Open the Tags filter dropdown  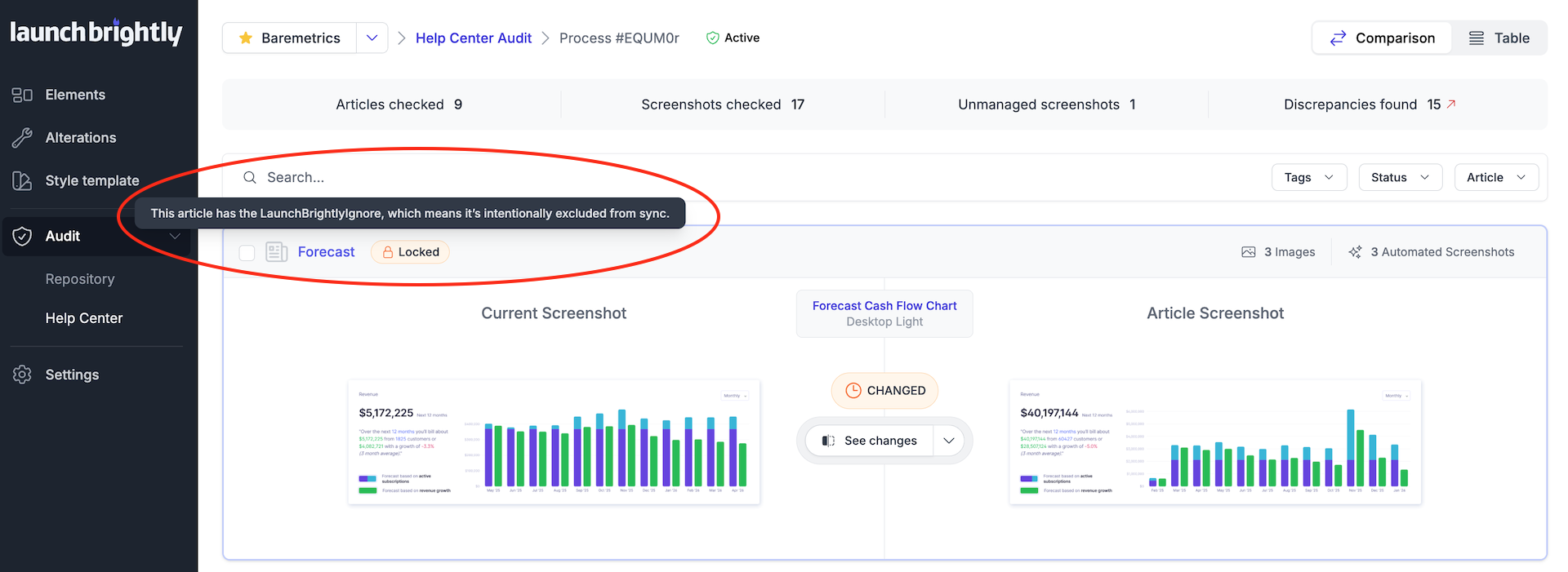(x=1309, y=177)
